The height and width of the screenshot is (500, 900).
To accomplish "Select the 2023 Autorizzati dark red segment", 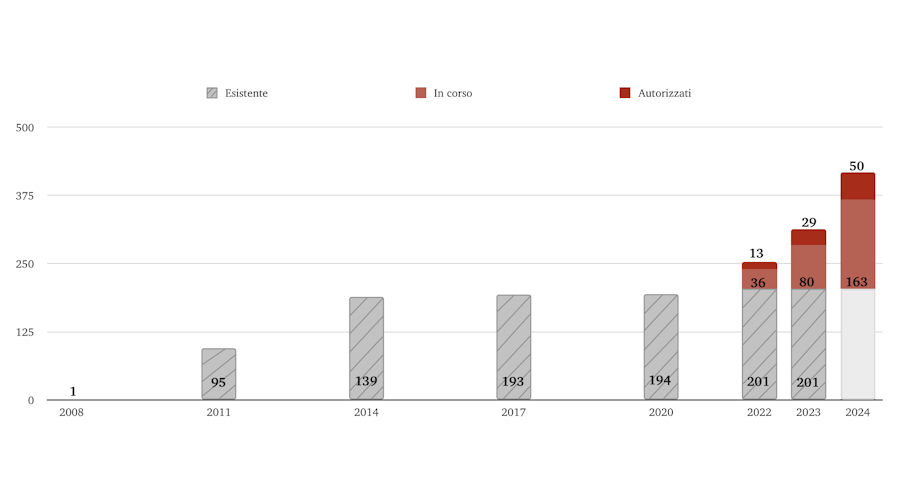I will (808, 237).
